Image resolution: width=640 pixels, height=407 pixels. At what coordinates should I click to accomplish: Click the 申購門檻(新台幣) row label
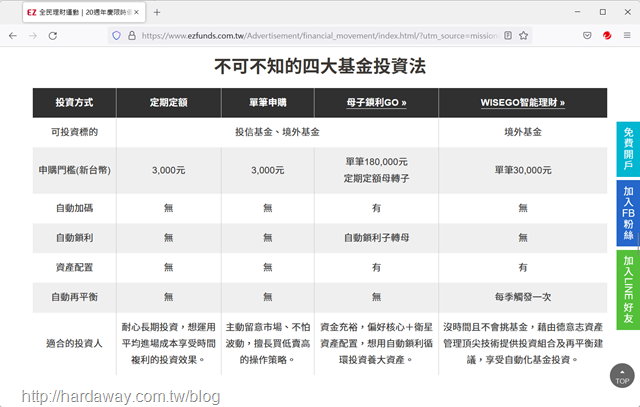pos(74,170)
